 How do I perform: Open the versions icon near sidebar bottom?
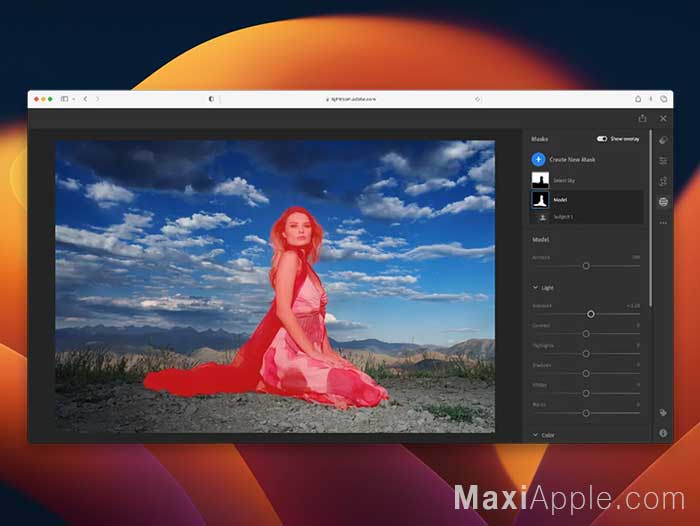pyautogui.click(x=663, y=413)
